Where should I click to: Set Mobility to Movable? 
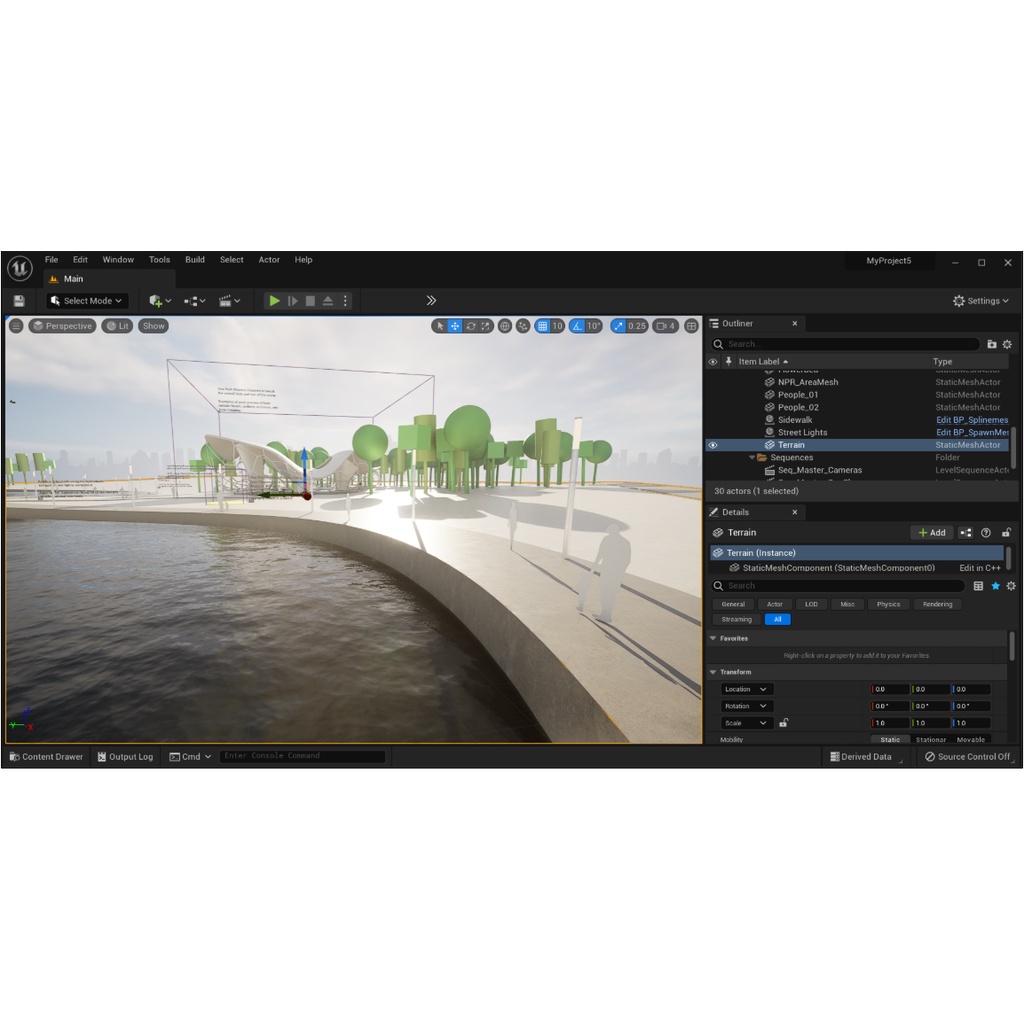(x=970, y=740)
